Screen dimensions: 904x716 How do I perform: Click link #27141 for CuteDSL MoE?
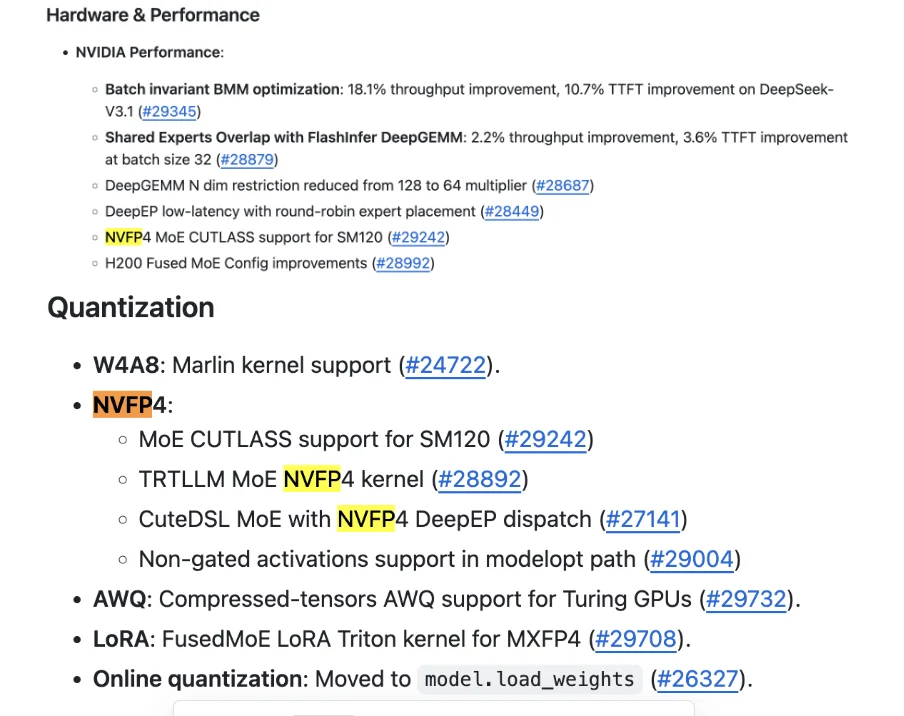coord(643,519)
